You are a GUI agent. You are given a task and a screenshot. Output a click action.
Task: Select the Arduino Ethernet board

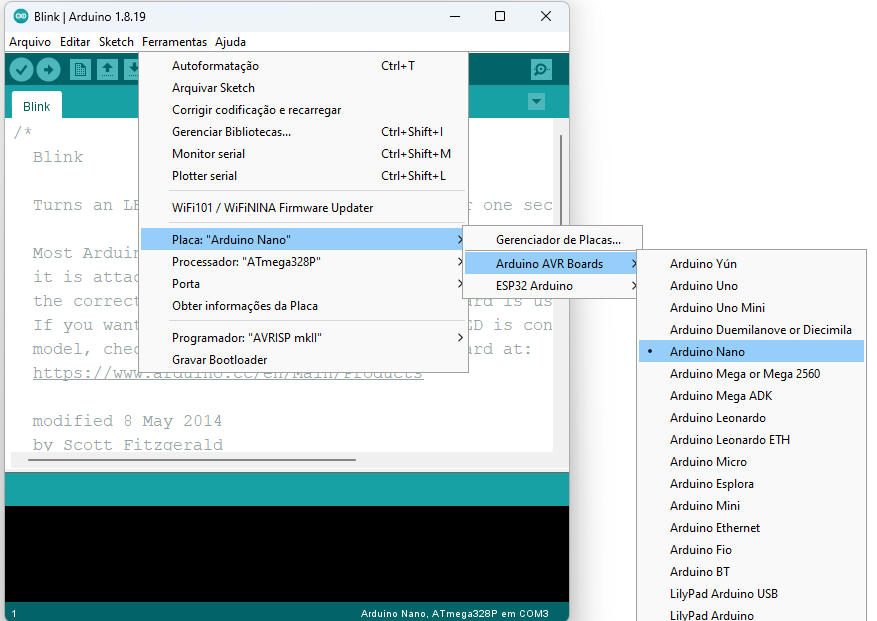pyautogui.click(x=751, y=528)
